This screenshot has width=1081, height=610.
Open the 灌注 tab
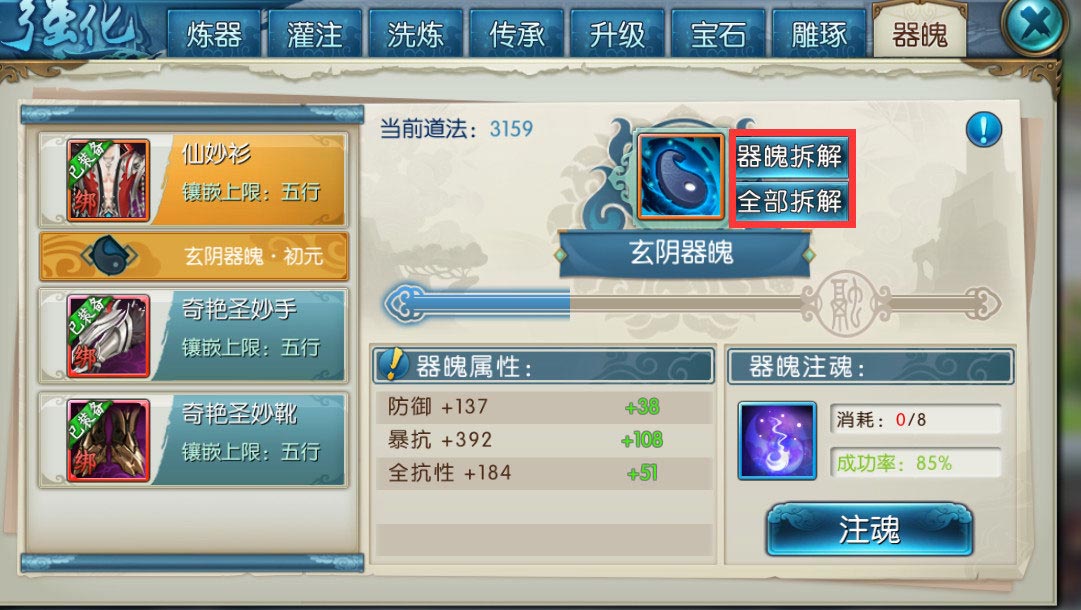pos(314,34)
